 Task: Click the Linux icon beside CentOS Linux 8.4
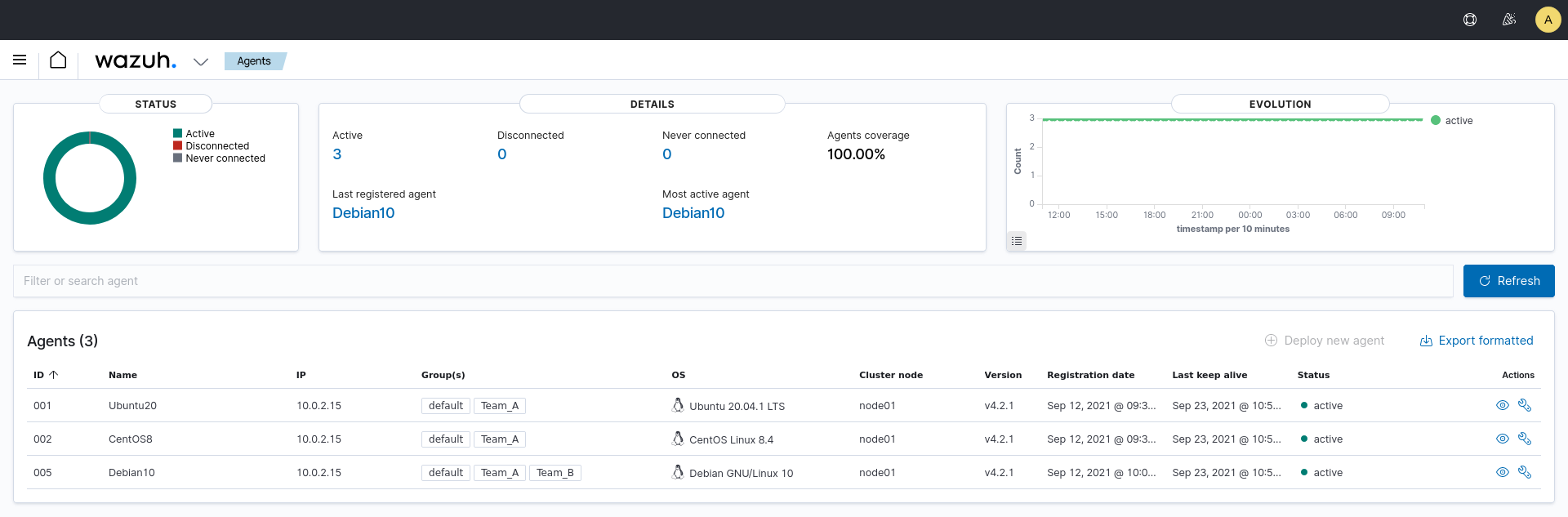(x=678, y=439)
